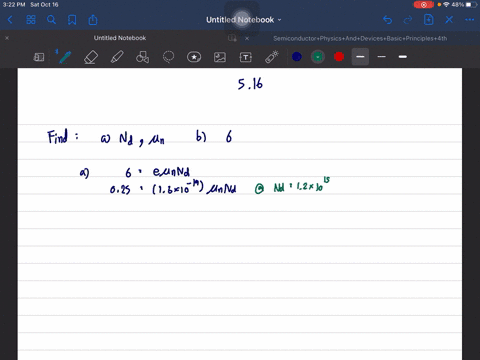Switch to the Untitled Notebook tab
Image resolution: width=480 pixels, height=360 pixels.
(120, 38)
